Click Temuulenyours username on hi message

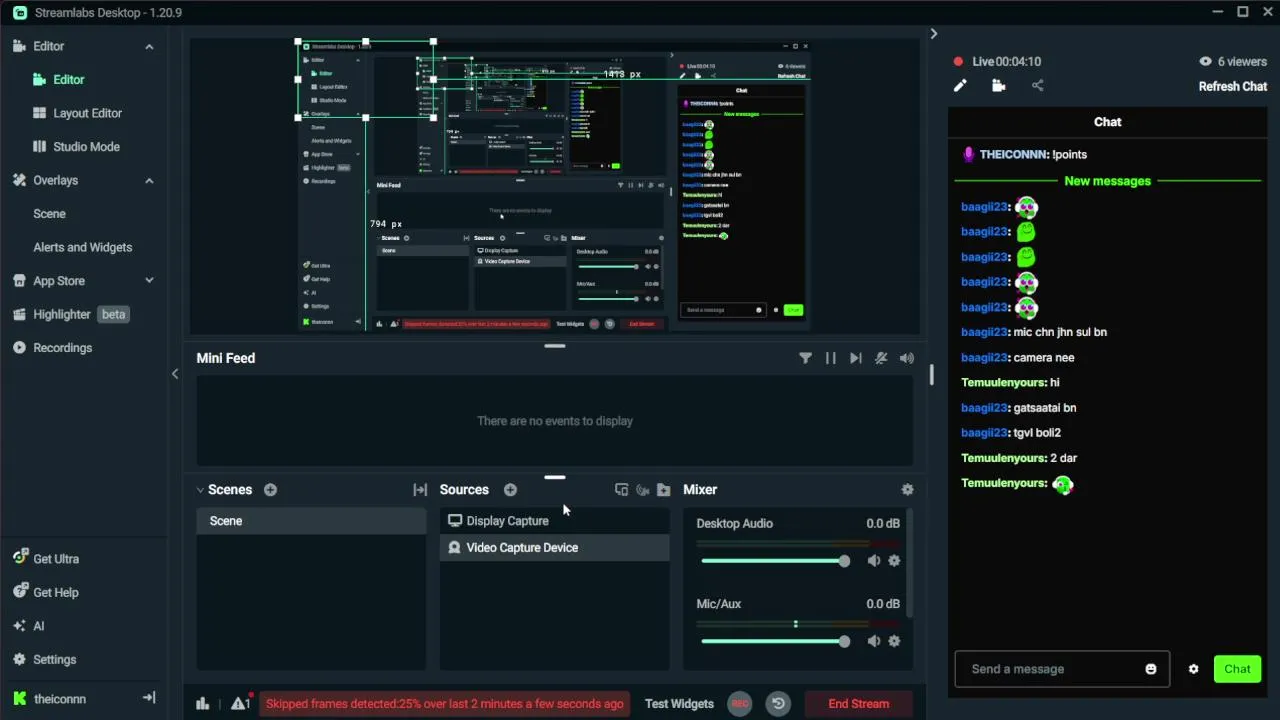pos(1004,383)
